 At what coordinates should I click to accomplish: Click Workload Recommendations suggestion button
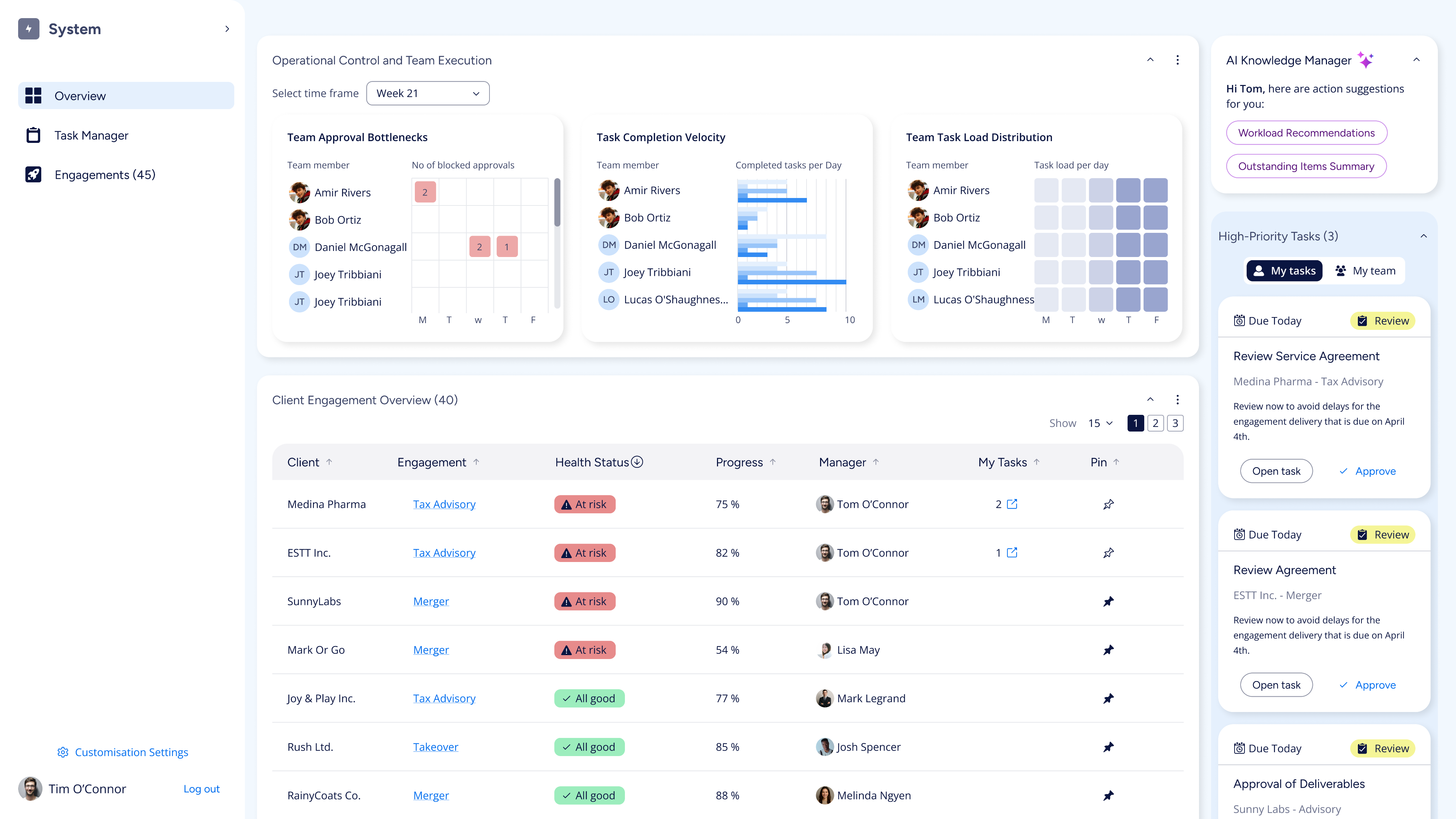tap(1306, 133)
